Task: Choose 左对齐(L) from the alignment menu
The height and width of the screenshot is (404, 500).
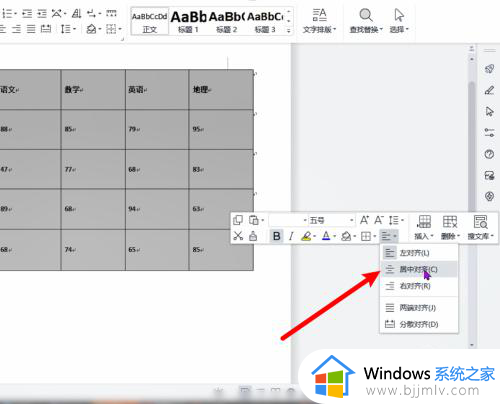Action: click(x=419, y=253)
